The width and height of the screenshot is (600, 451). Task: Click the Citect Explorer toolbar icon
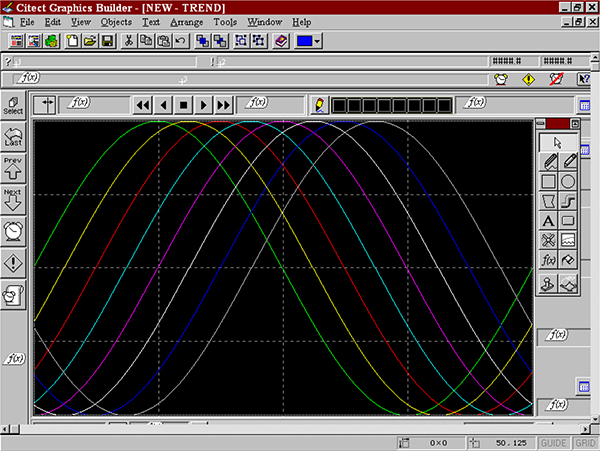point(34,41)
